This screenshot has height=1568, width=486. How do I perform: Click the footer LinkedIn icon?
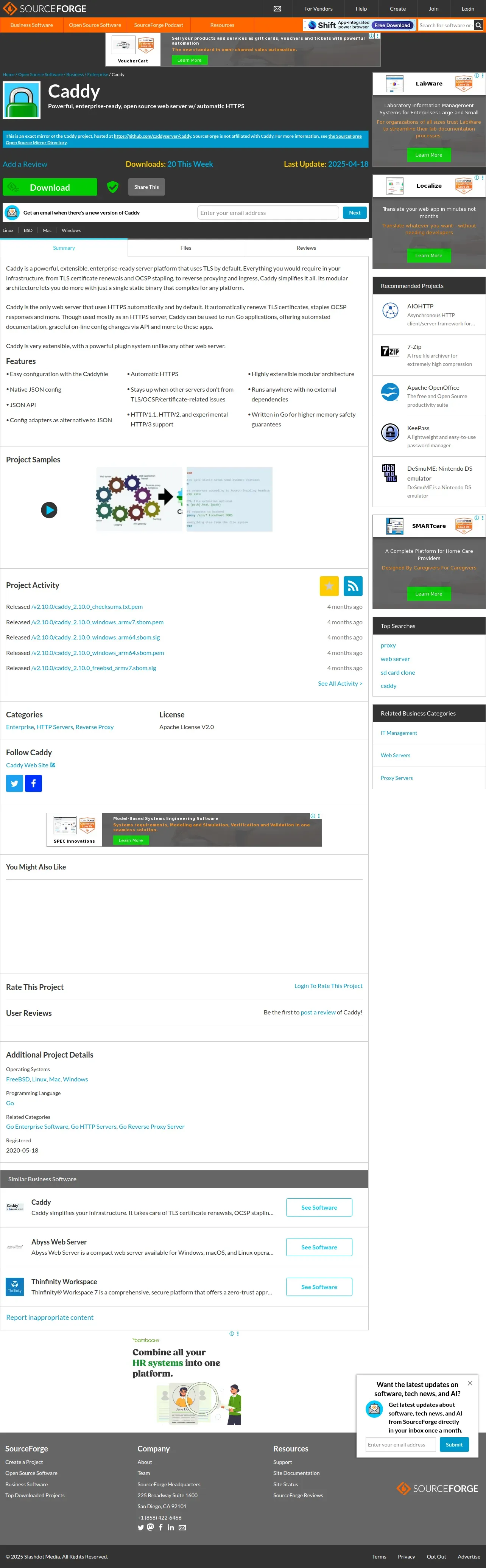(171, 1527)
